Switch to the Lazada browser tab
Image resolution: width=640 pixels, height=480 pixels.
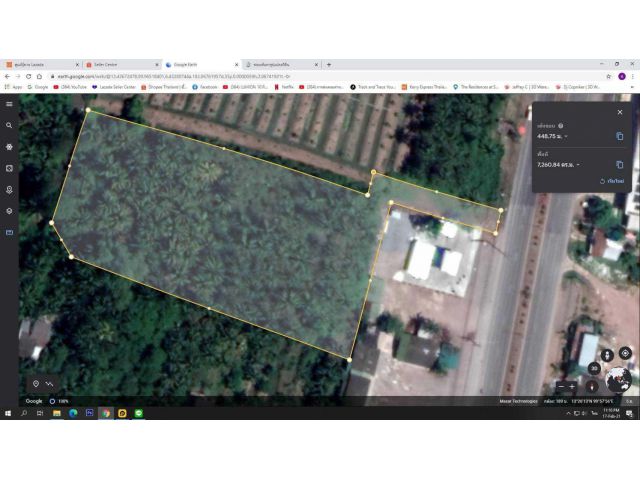(x=41, y=64)
